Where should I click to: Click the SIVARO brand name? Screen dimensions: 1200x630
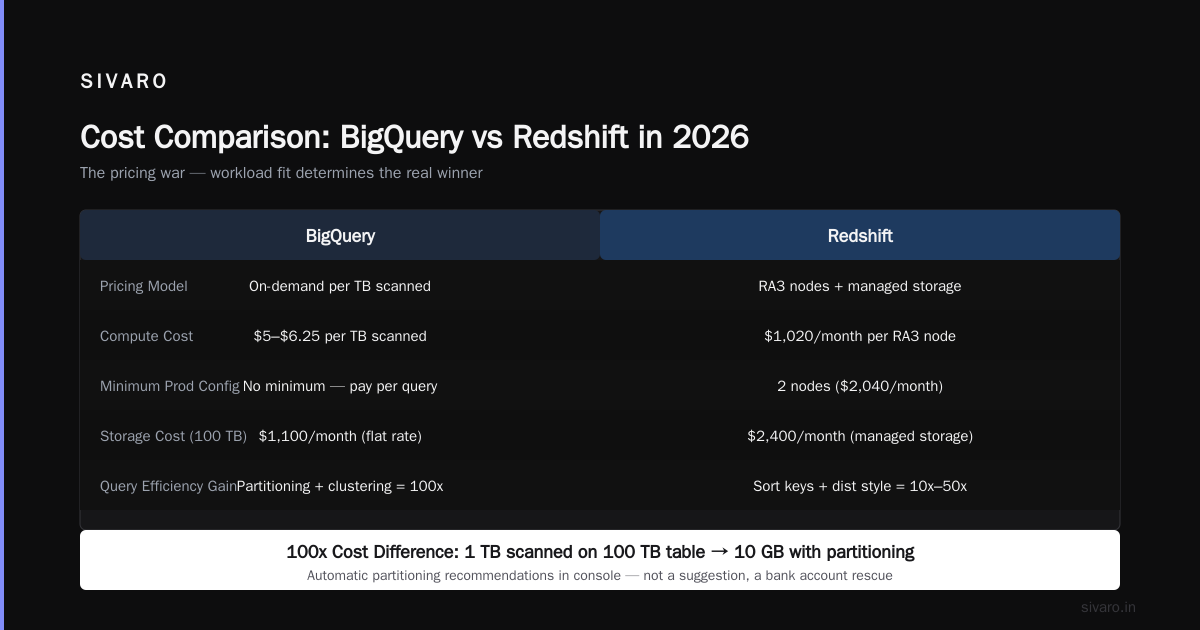tap(124, 82)
